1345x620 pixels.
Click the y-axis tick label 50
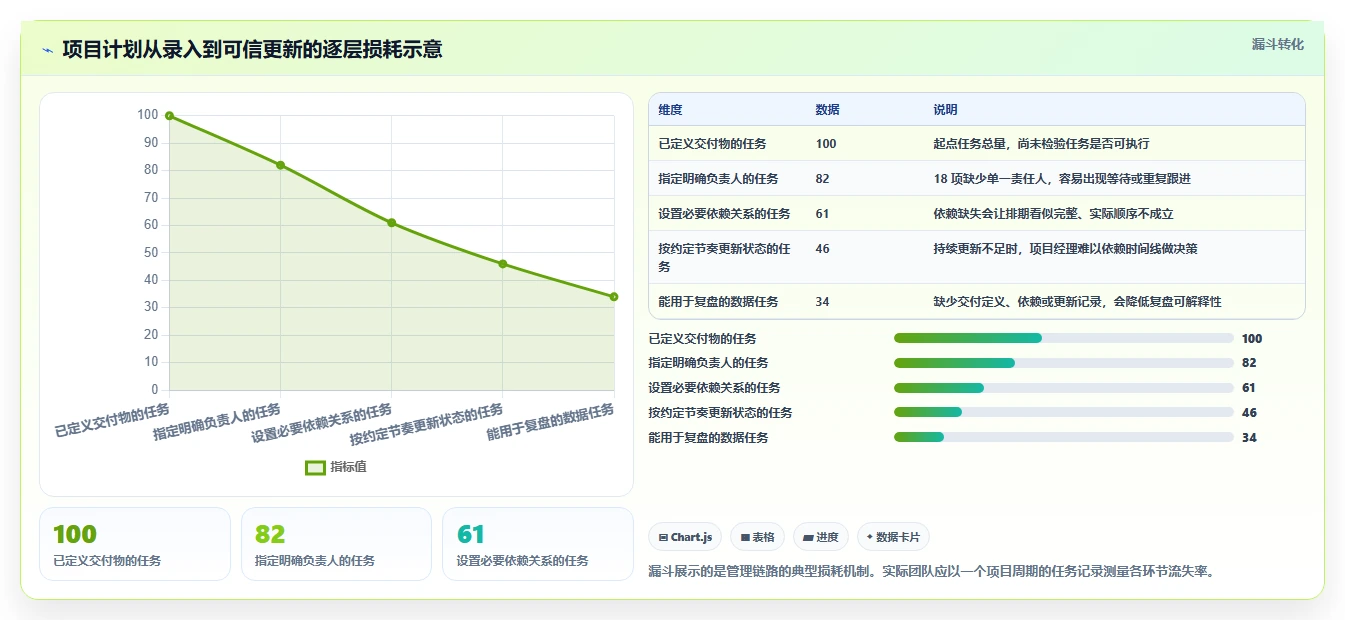[x=152, y=253]
